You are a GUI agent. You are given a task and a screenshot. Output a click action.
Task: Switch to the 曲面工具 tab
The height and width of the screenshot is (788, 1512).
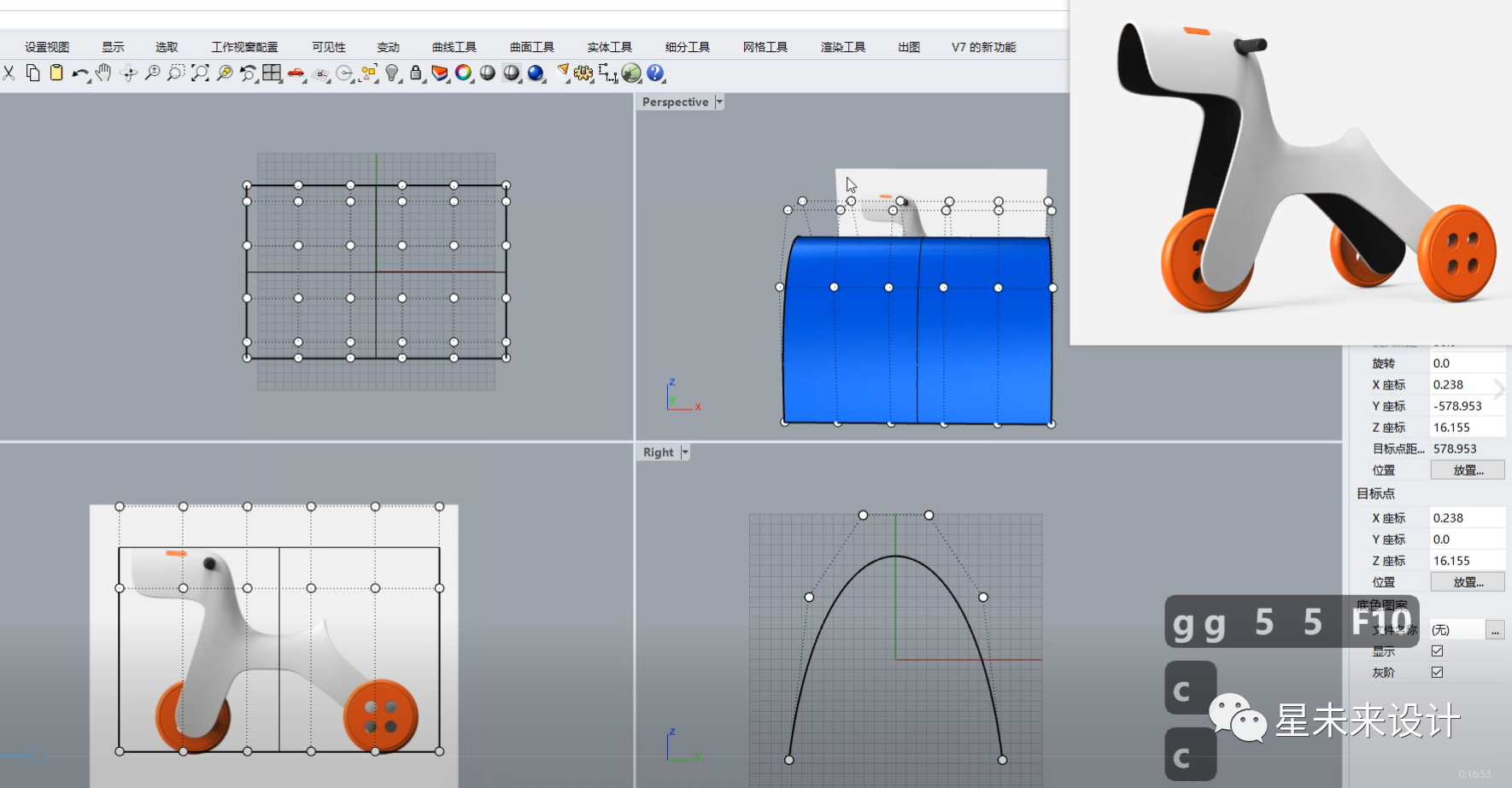coord(532,47)
